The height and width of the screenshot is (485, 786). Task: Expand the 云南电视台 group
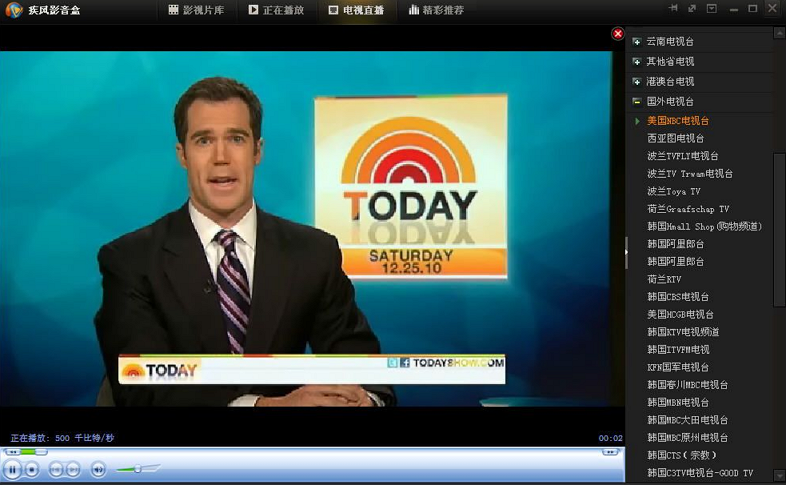[x=637, y=42]
